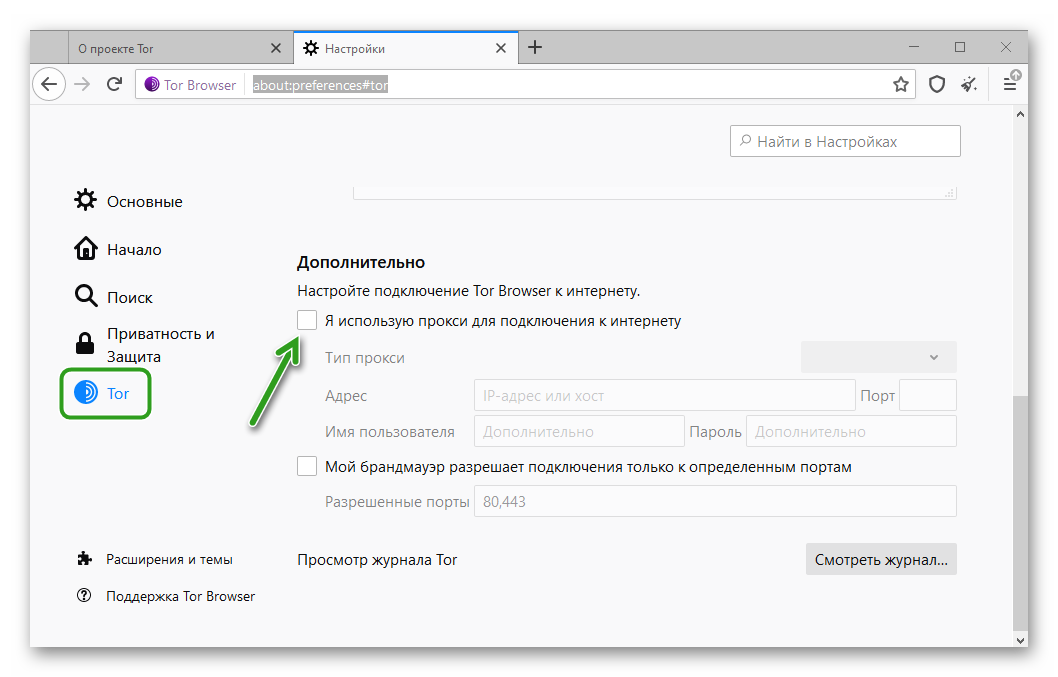
Task: Open Приватность и Защита category
Action: point(144,345)
